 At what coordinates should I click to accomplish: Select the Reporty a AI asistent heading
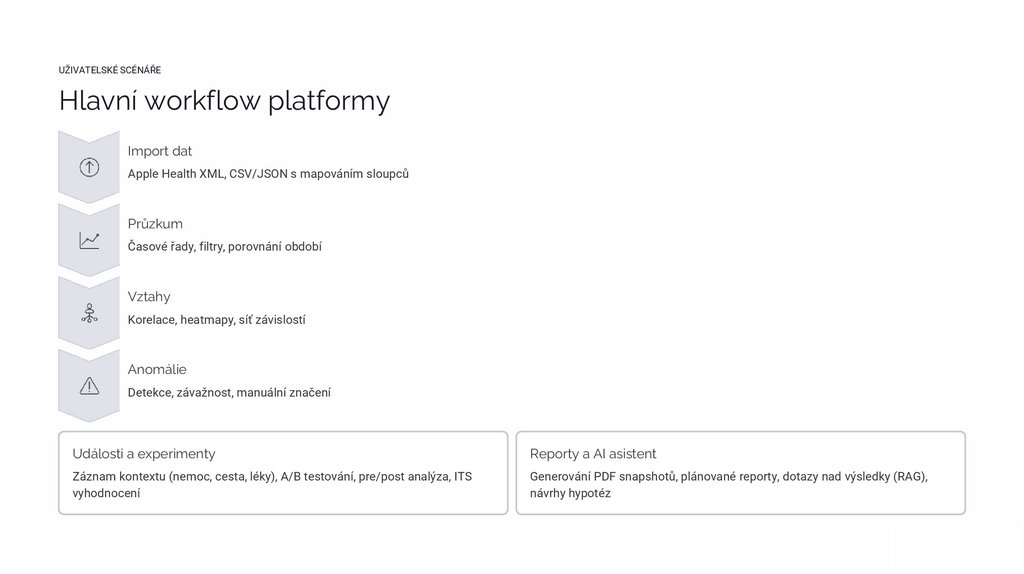click(593, 454)
